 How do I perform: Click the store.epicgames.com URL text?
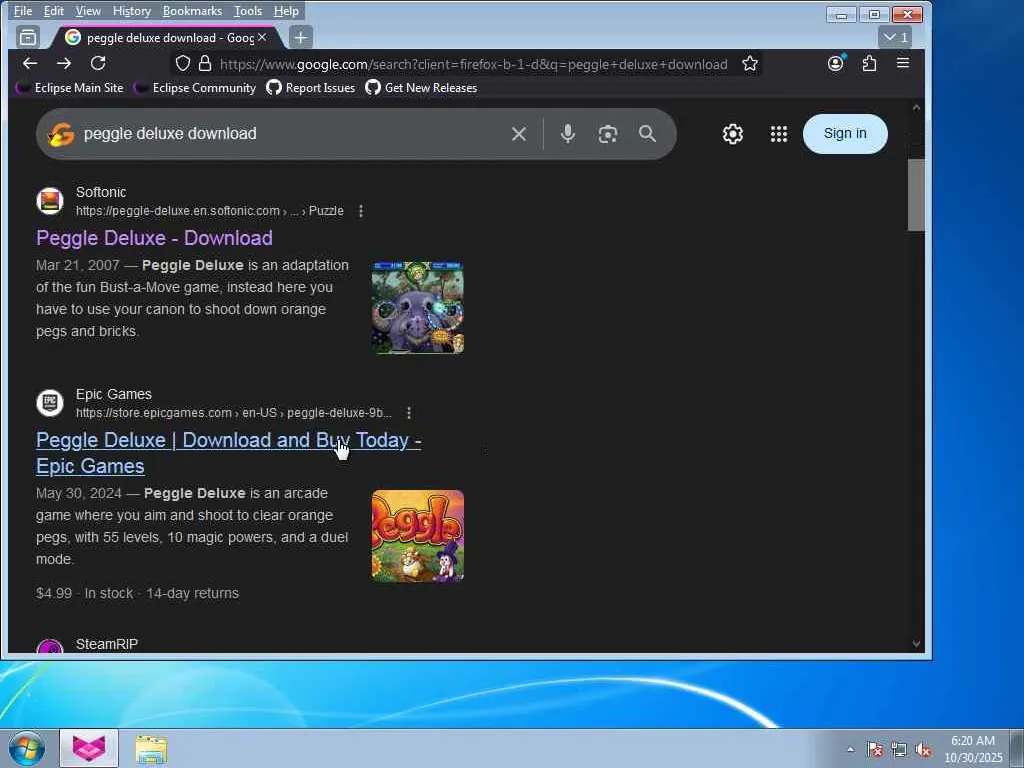click(234, 413)
